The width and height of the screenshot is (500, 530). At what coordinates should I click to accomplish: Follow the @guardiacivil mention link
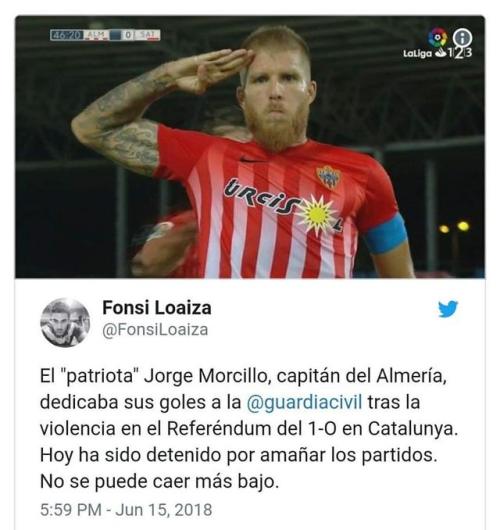pos(305,402)
